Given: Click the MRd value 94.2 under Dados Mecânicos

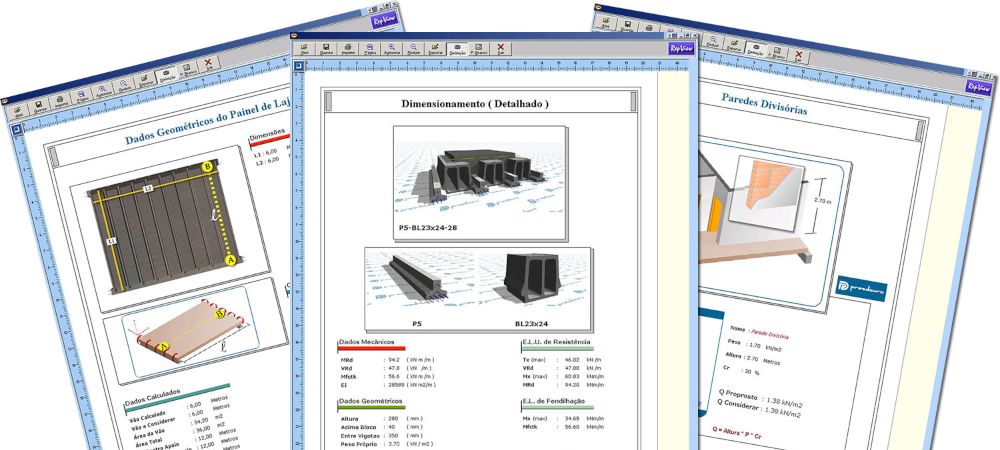Looking at the screenshot, I should (x=394, y=359).
